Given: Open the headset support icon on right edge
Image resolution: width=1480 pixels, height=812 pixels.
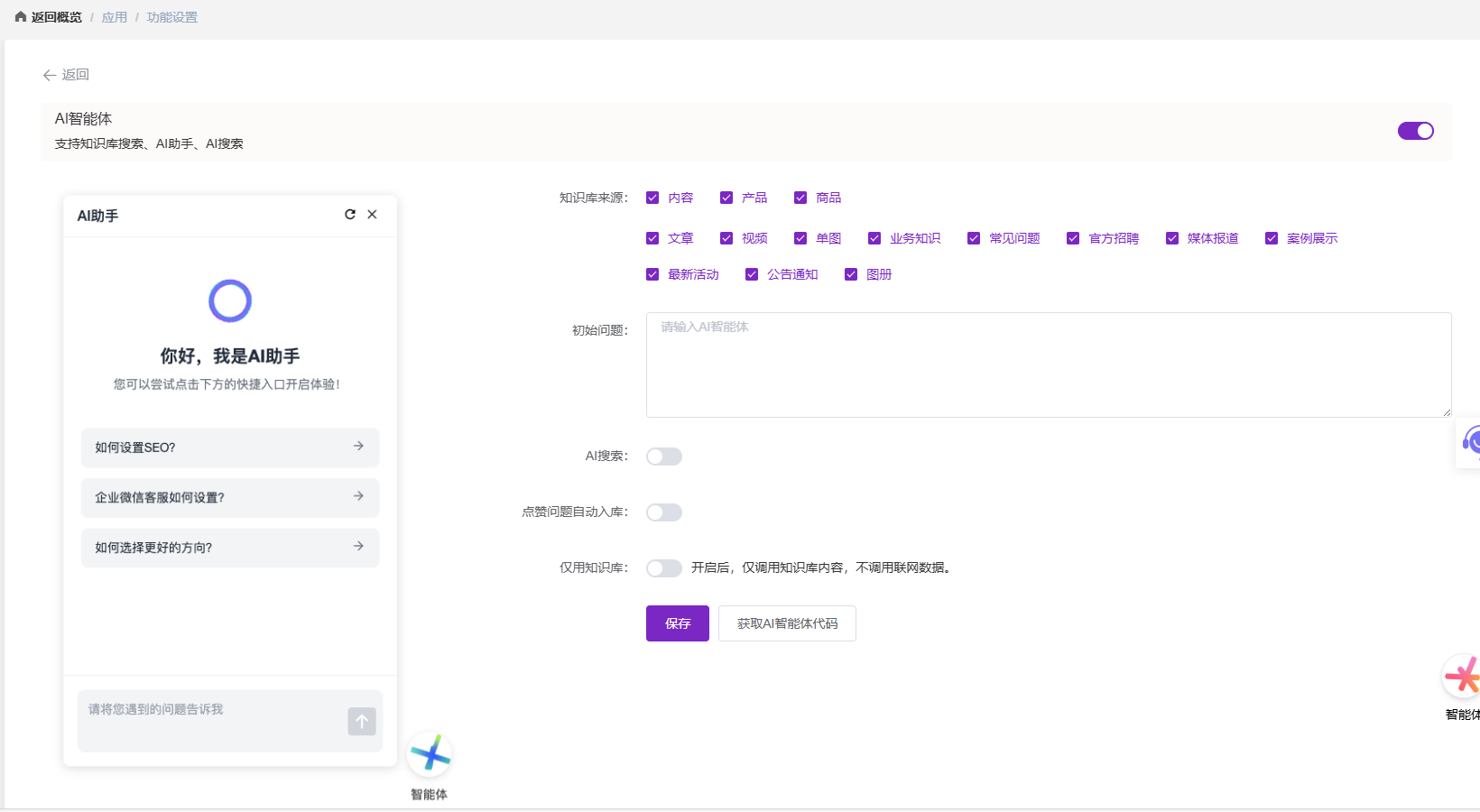Looking at the screenshot, I should tap(1470, 442).
